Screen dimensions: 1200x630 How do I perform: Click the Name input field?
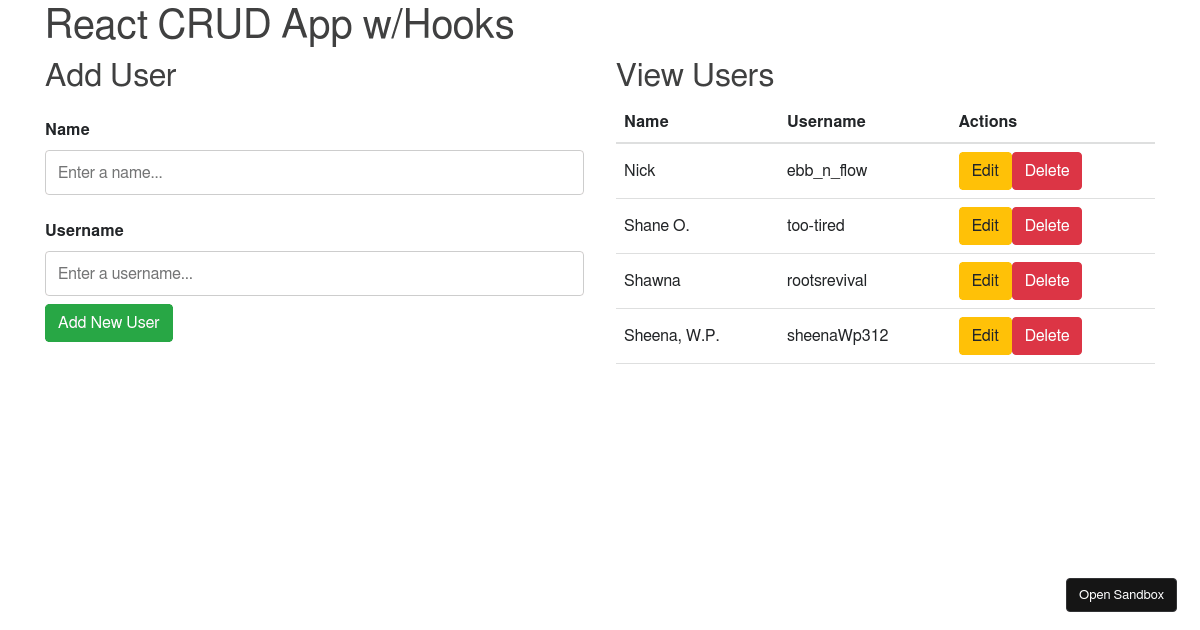click(314, 172)
